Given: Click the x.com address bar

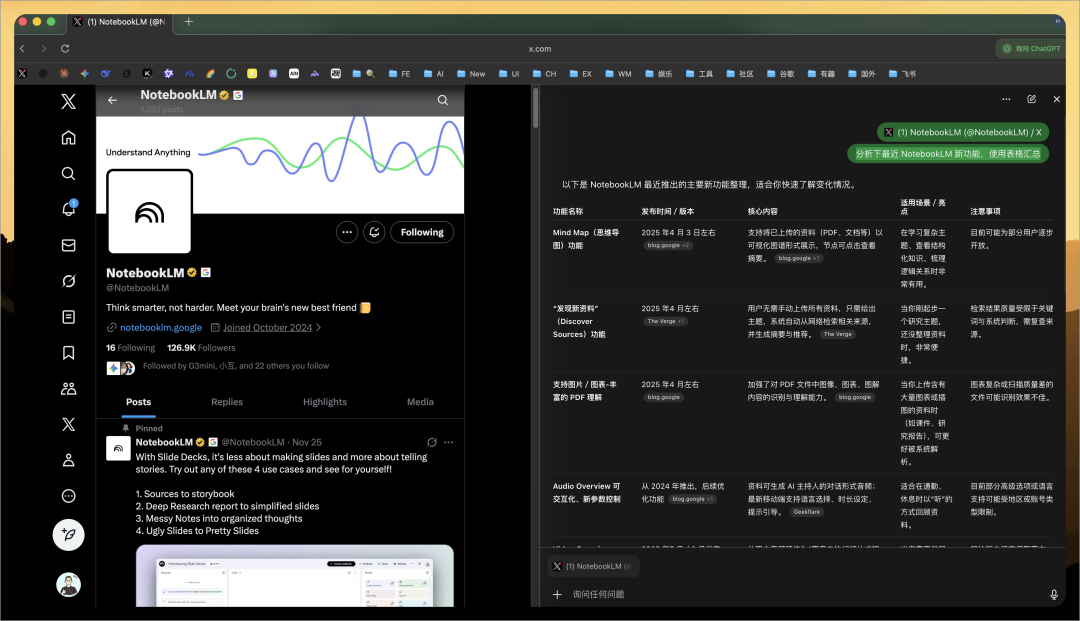Looking at the screenshot, I should [540, 49].
